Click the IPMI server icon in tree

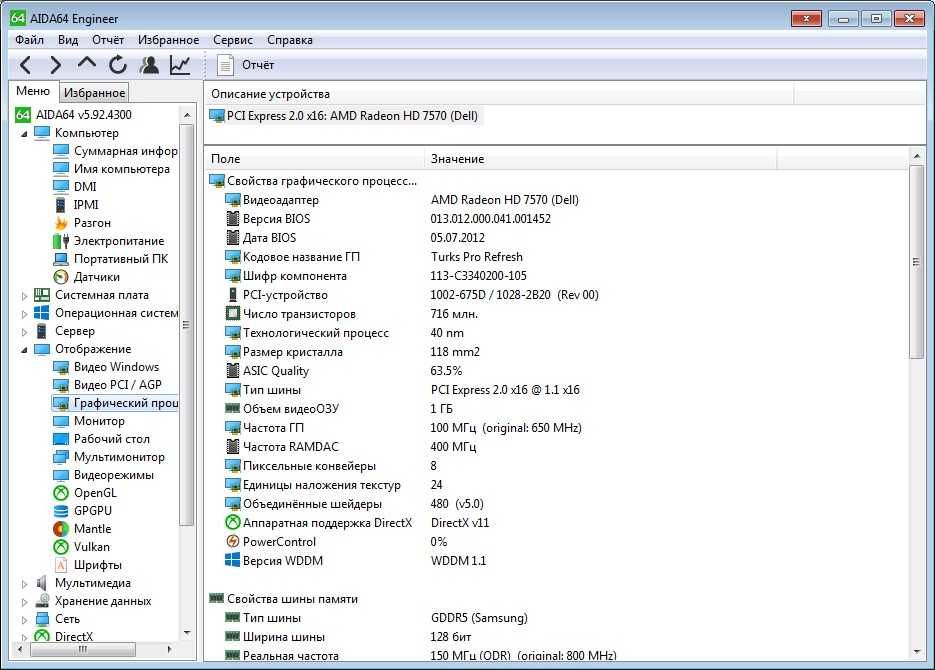click(x=60, y=205)
